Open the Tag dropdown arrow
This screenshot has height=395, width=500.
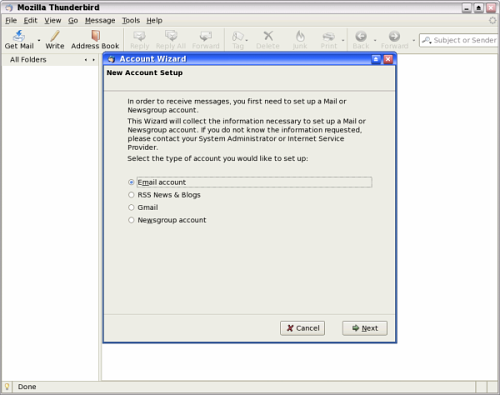click(247, 40)
